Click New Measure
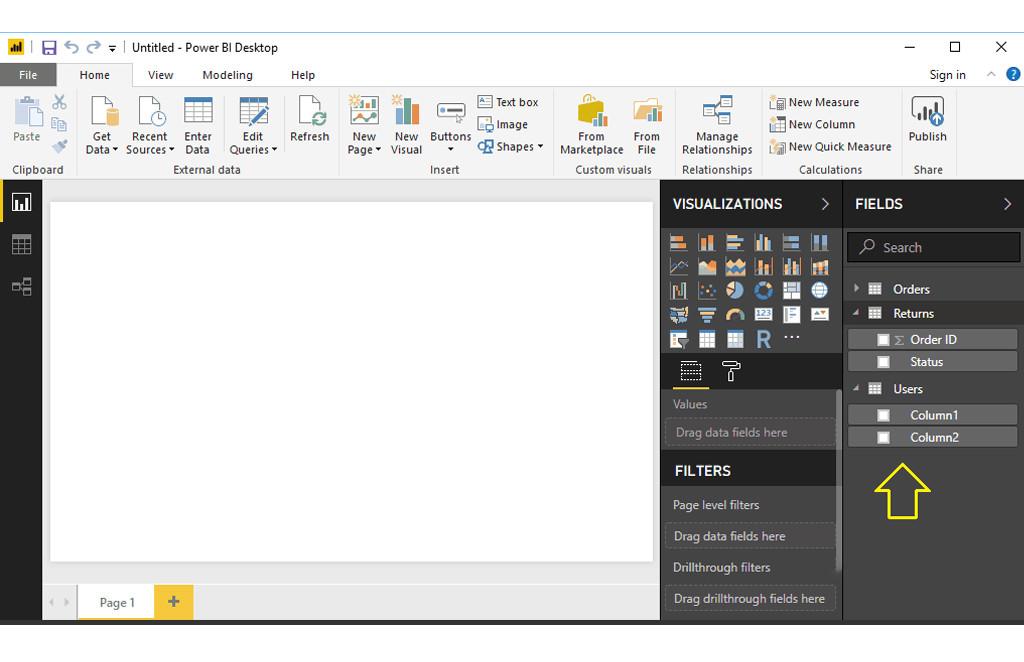 (x=814, y=102)
